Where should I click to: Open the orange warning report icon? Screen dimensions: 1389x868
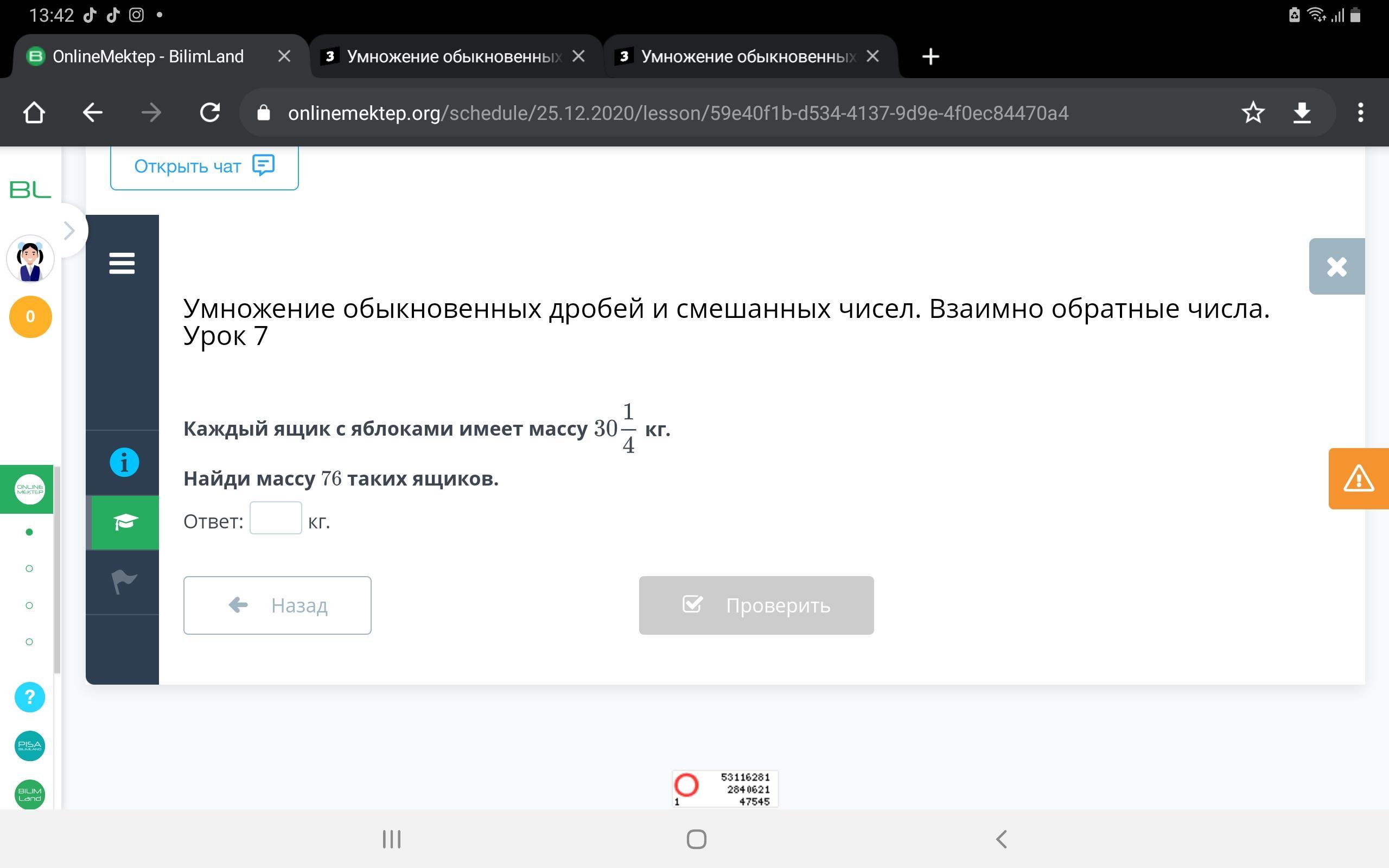pyautogui.click(x=1358, y=478)
